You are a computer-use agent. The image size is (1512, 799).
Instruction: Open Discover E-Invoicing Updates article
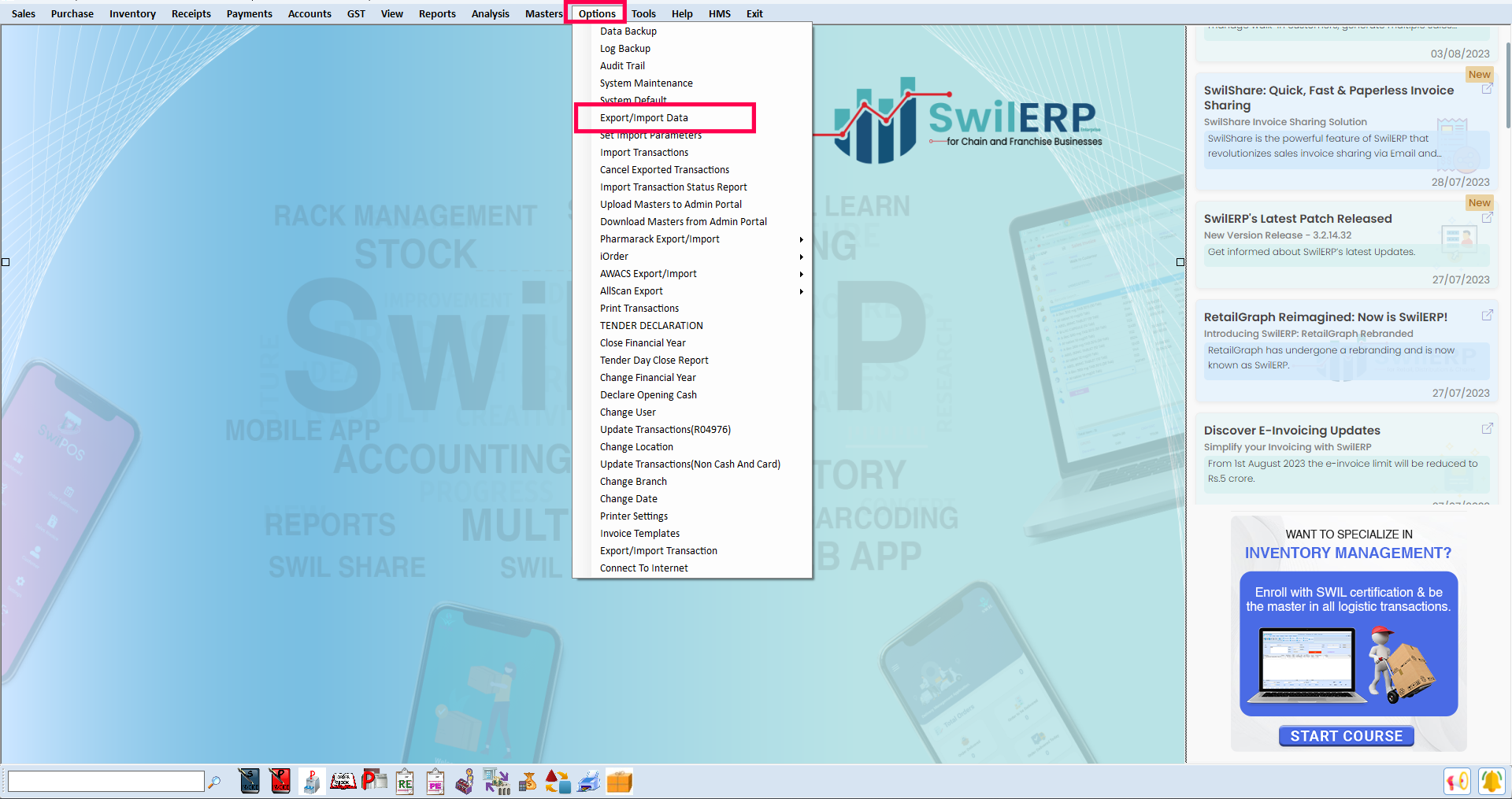pyautogui.click(x=1291, y=431)
